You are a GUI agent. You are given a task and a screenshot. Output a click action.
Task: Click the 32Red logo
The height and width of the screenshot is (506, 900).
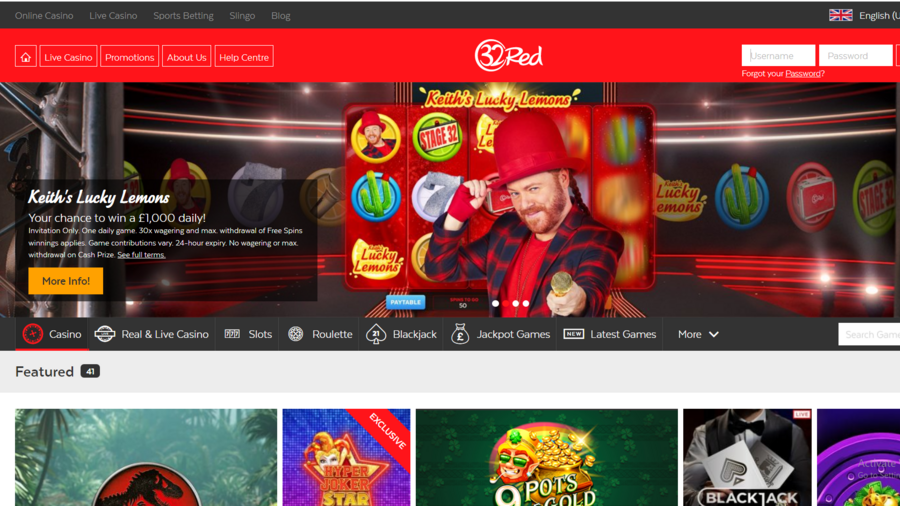pos(509,55)
